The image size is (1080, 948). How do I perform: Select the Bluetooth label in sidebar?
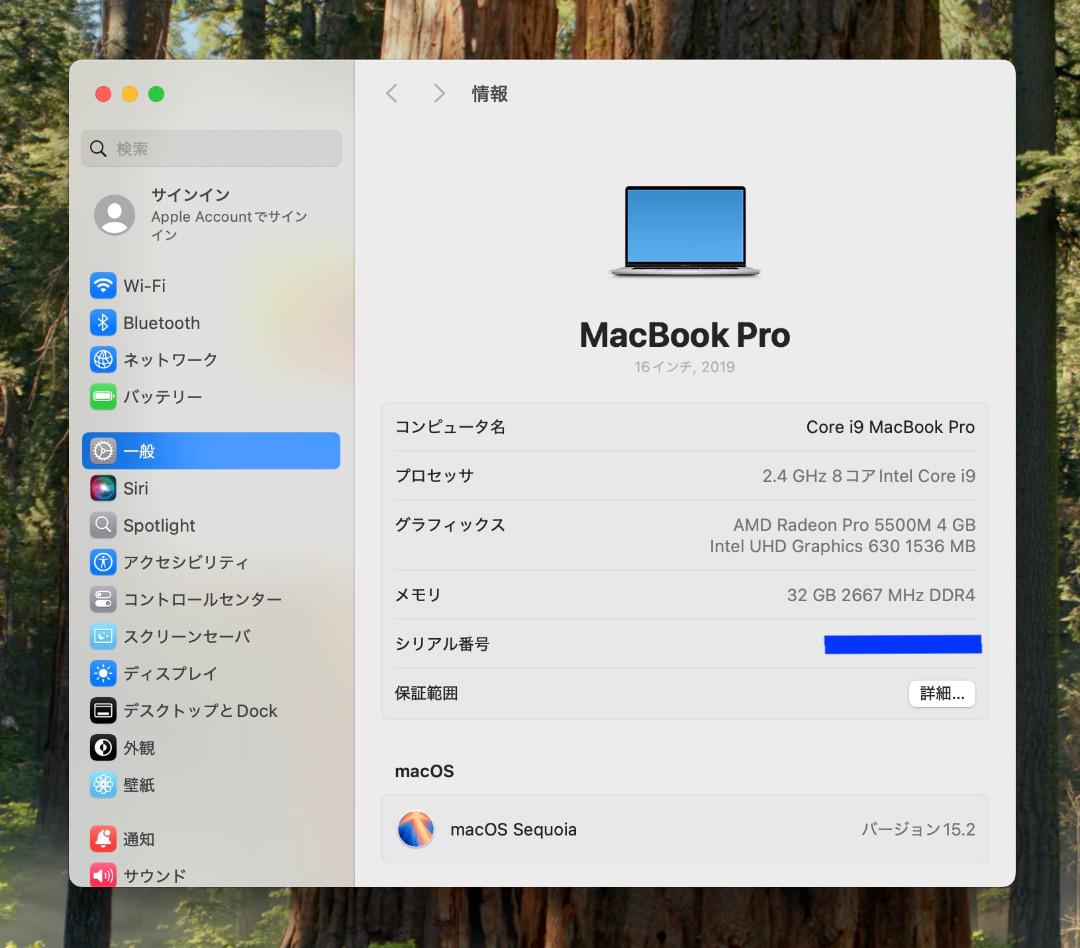coord(162,322)
